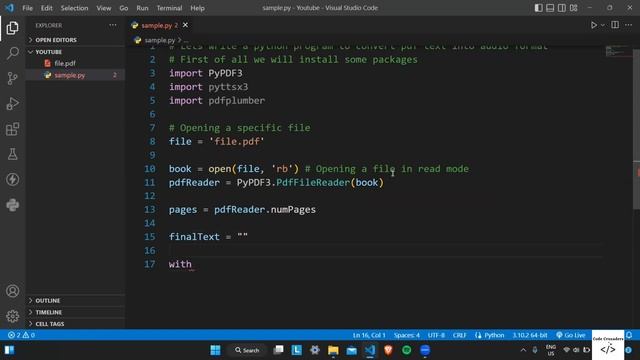The width and height of the screenshot is (640, 360).
Task: Open the Python extension icon in activity bar
Action: point(12,204)
